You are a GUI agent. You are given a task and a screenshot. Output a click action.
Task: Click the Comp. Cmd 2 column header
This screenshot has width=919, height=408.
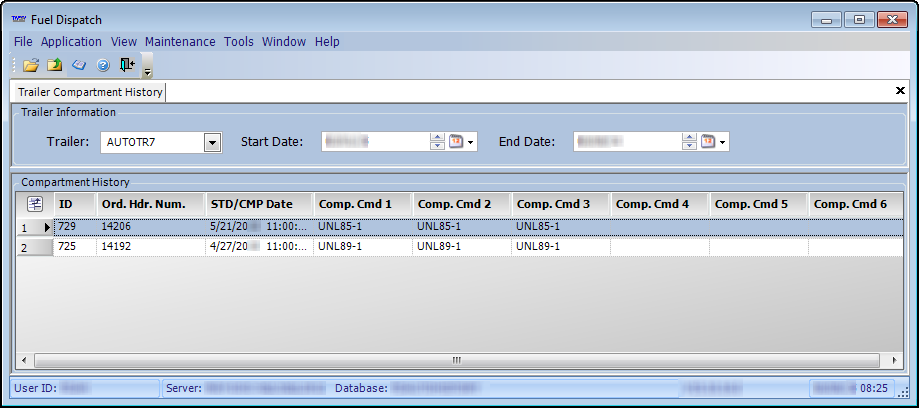(x=462, y=204)
